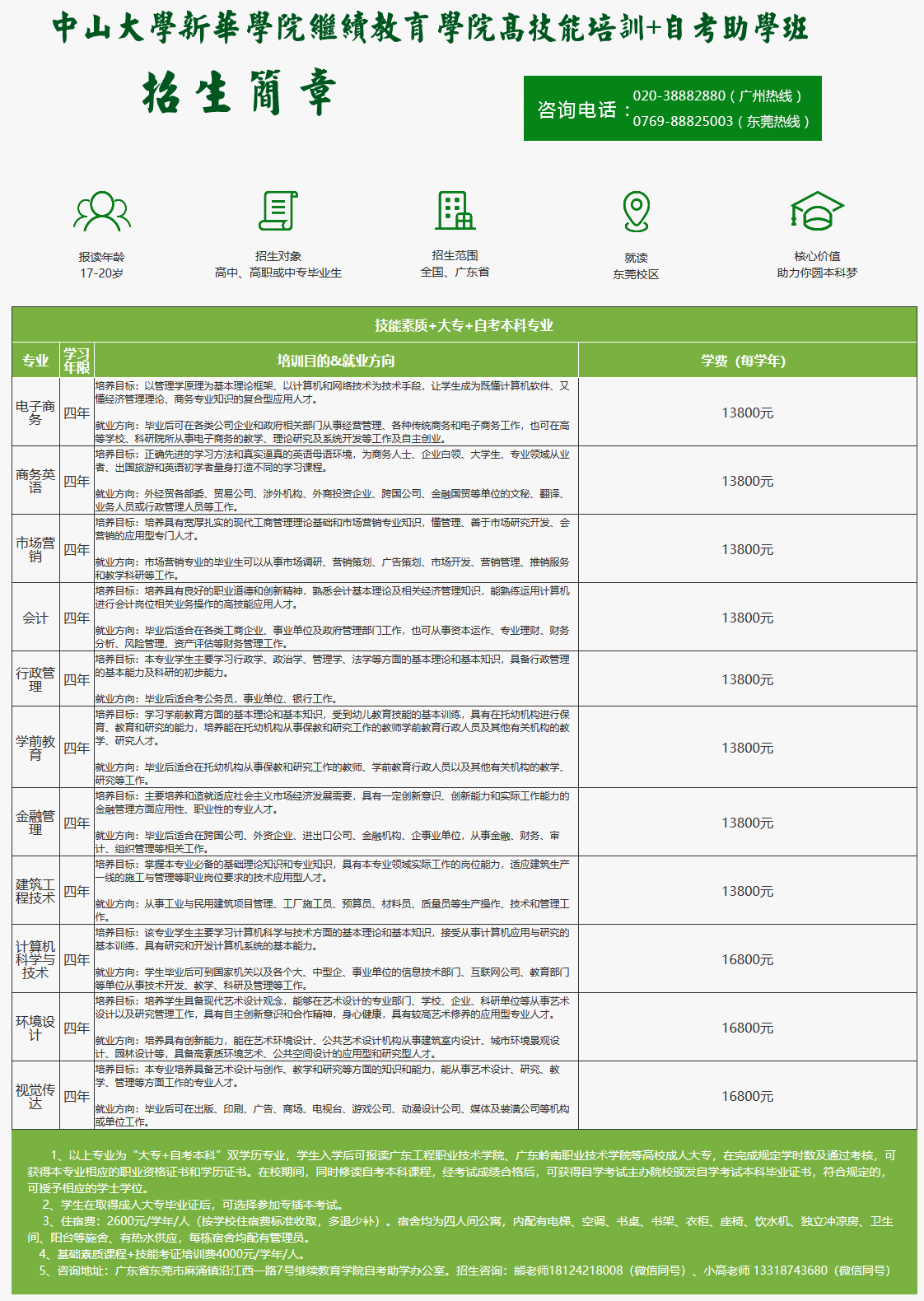924x1301 pixels.
Task: Click the people group icon above 报读年龄
Action: pos(102,211)
